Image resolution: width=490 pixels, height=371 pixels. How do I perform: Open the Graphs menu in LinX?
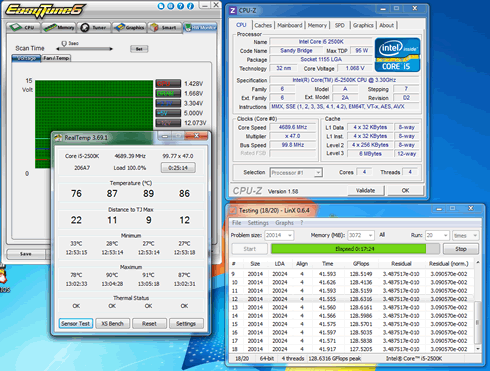pyautogui.click(x=284, y=223)
